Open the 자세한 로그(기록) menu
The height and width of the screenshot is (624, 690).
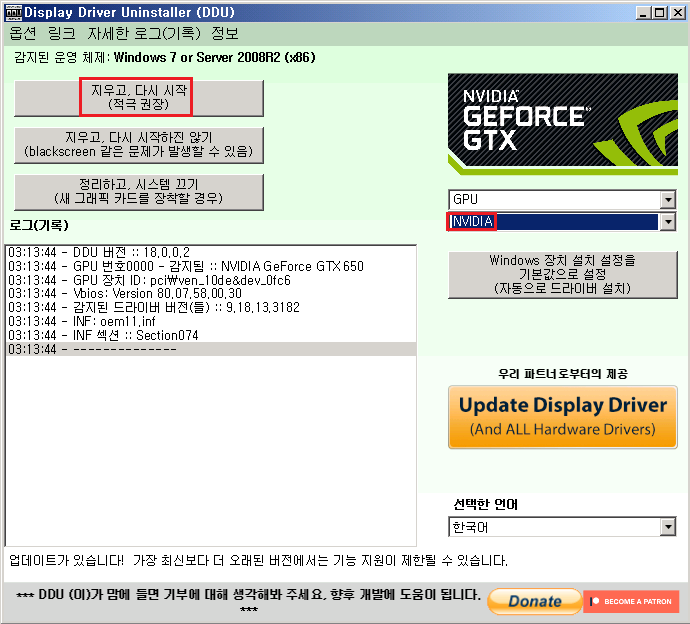click(144, 33)
